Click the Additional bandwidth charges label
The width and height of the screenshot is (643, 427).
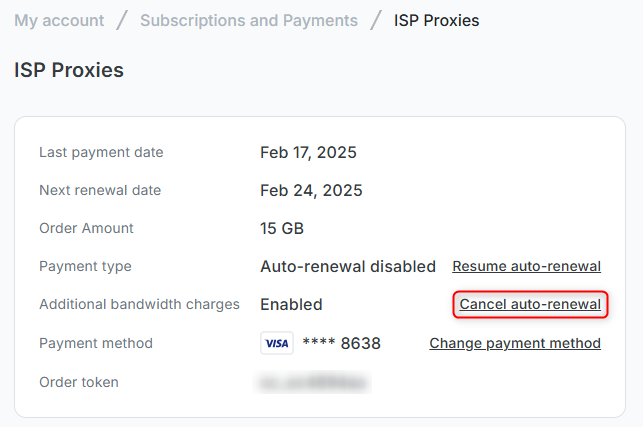coord(139,304)
